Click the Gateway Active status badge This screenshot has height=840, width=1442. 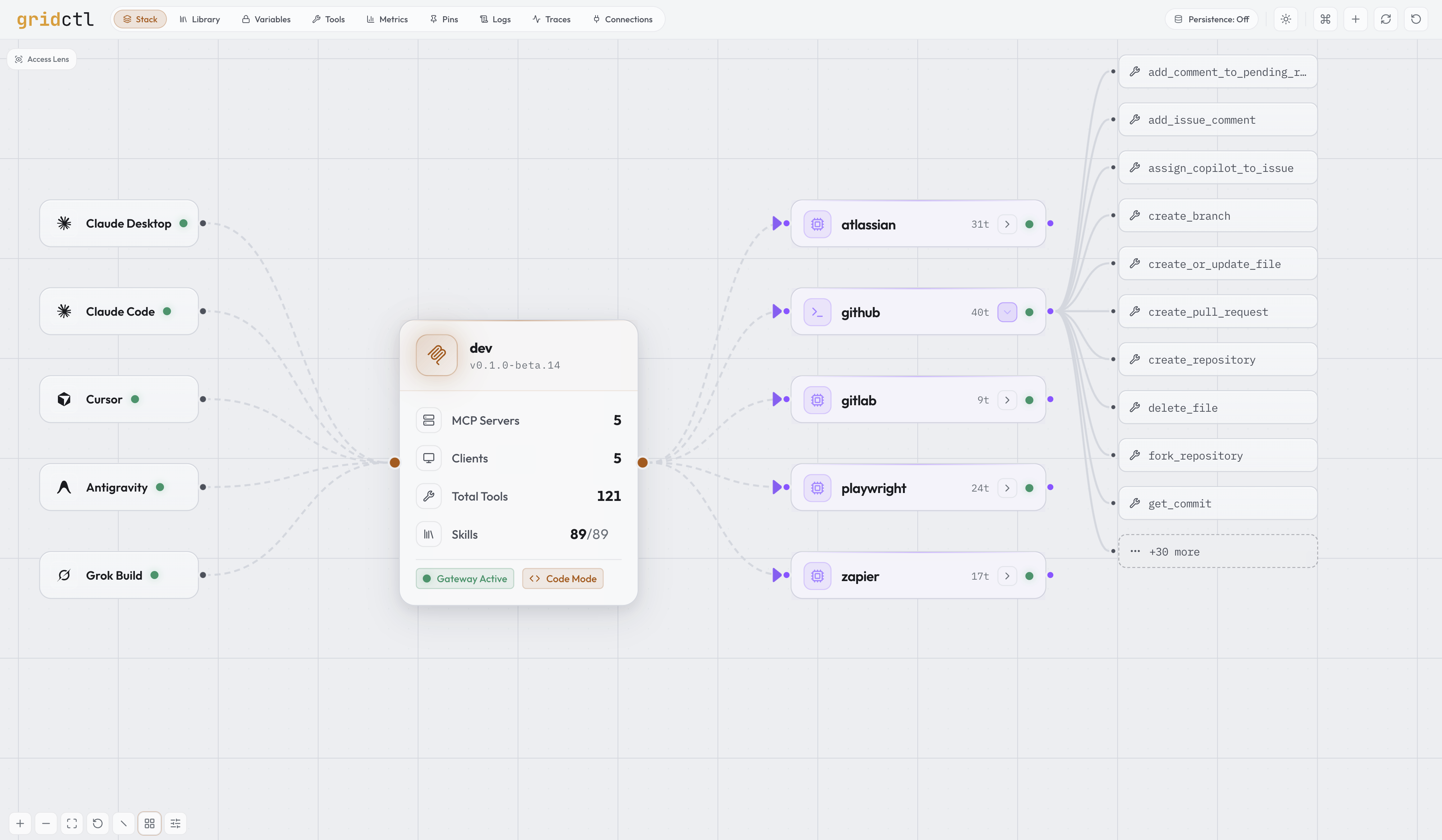click(x=465, y=579)
